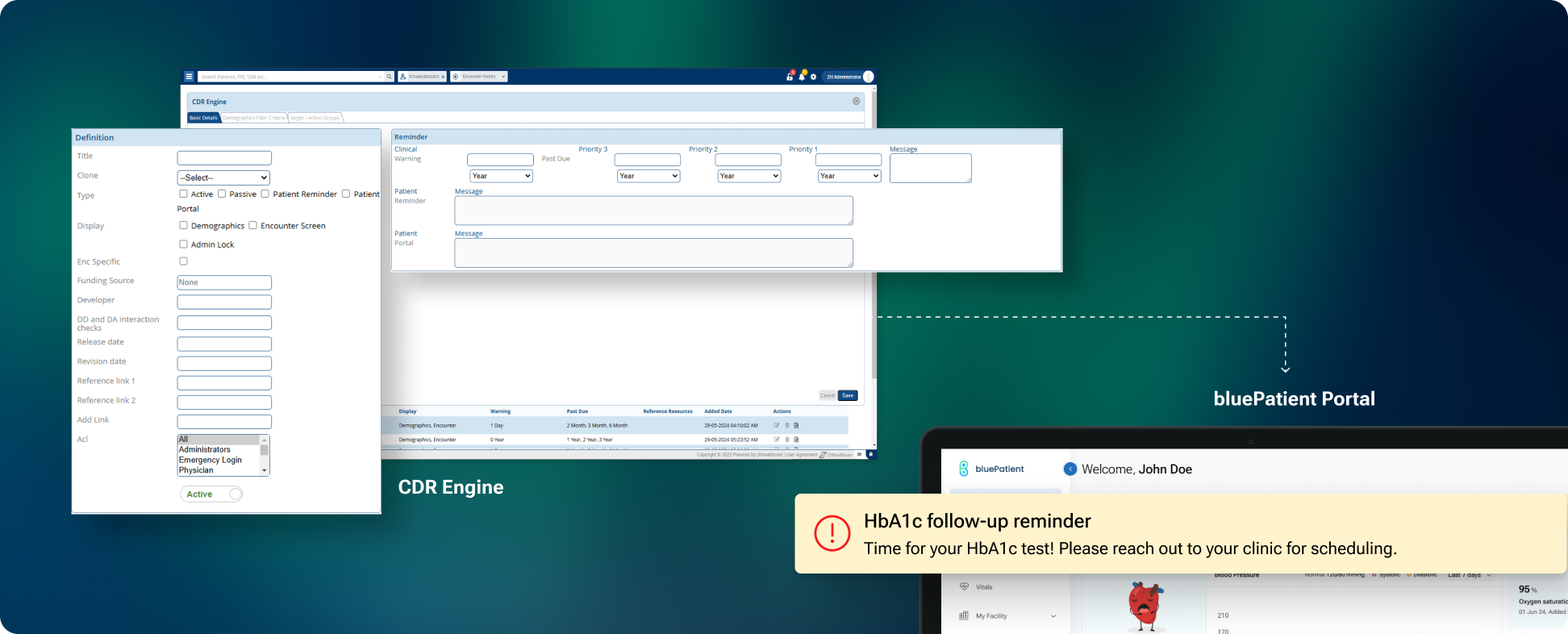The width and height of the screenshot is (1568, 634).
Task: Check the Enc Specific checkbox
Action: pos(183,261)
